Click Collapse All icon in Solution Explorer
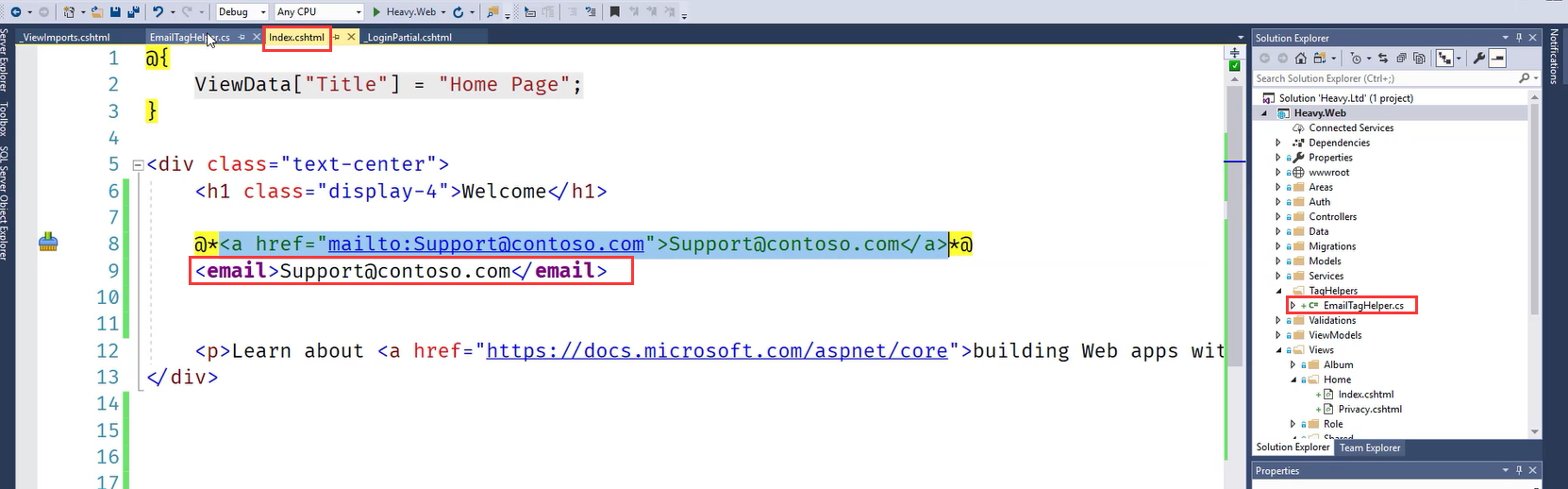The image size is (1568, 489). [1401, 59]
